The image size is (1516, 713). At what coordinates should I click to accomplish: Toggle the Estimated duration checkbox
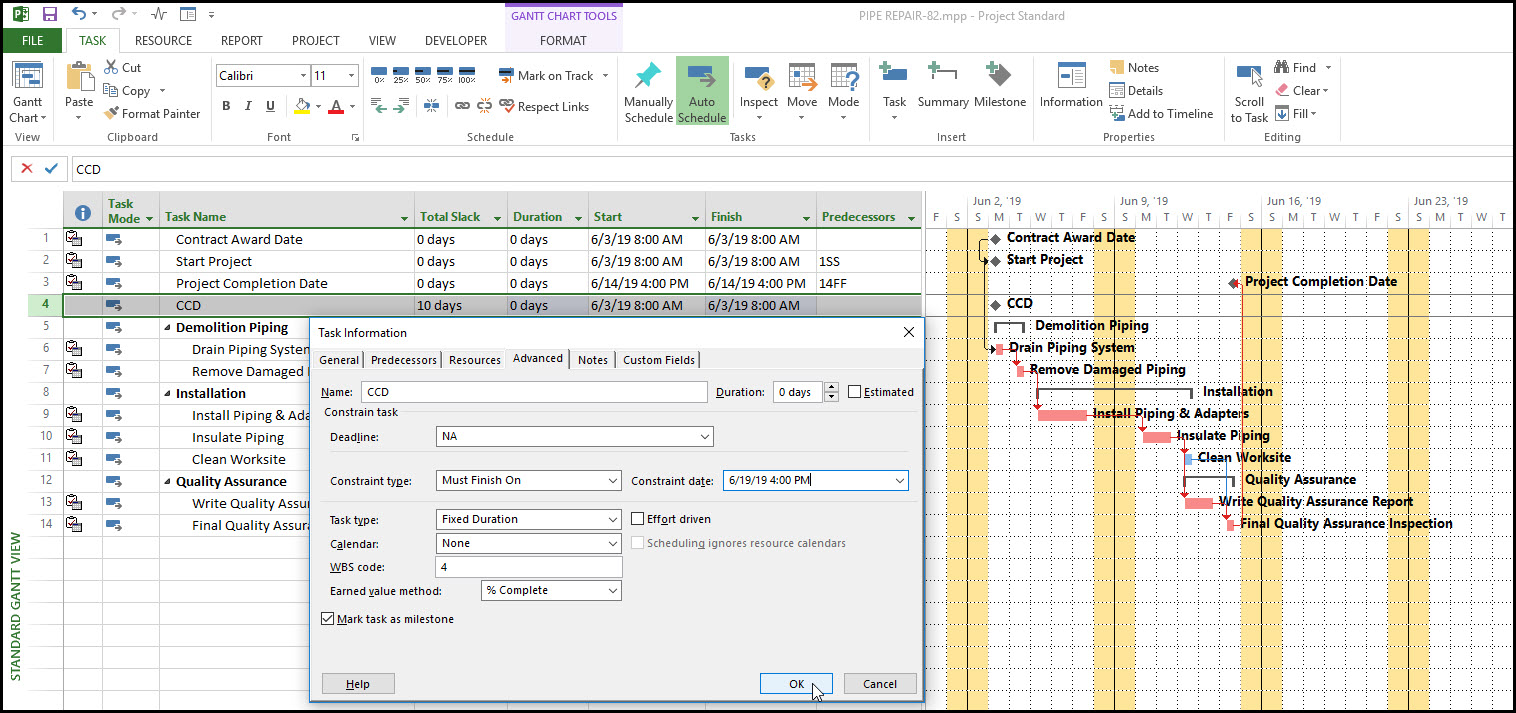pyautogui.click(x=855, y=392)
